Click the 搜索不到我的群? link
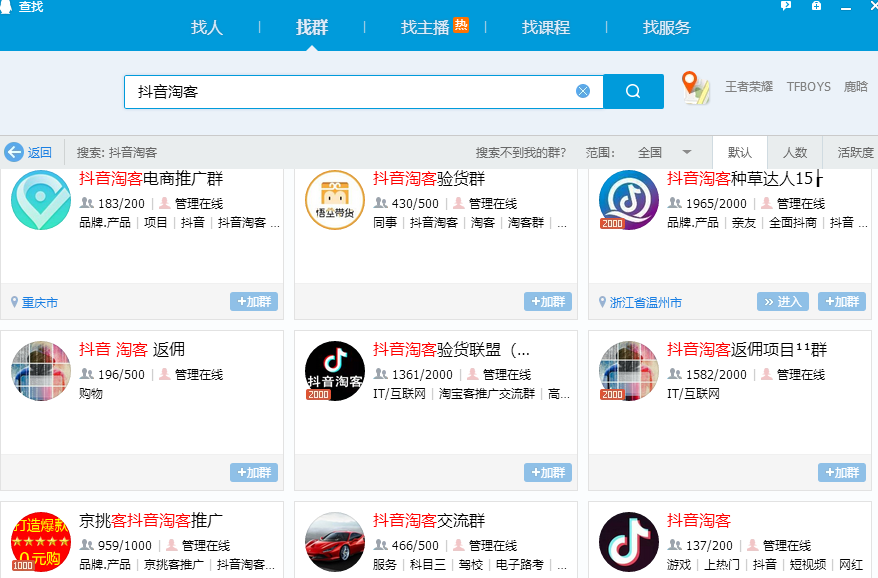 521,152
